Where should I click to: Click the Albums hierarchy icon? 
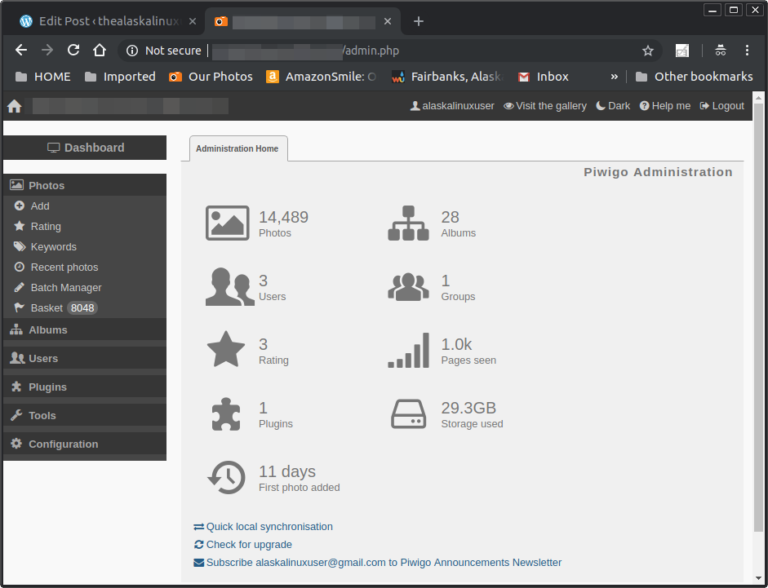(x=408, y=223)
